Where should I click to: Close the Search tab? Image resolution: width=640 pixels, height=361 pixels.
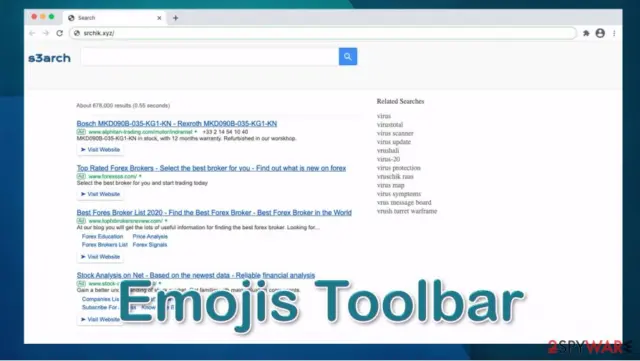pos(159,18)
